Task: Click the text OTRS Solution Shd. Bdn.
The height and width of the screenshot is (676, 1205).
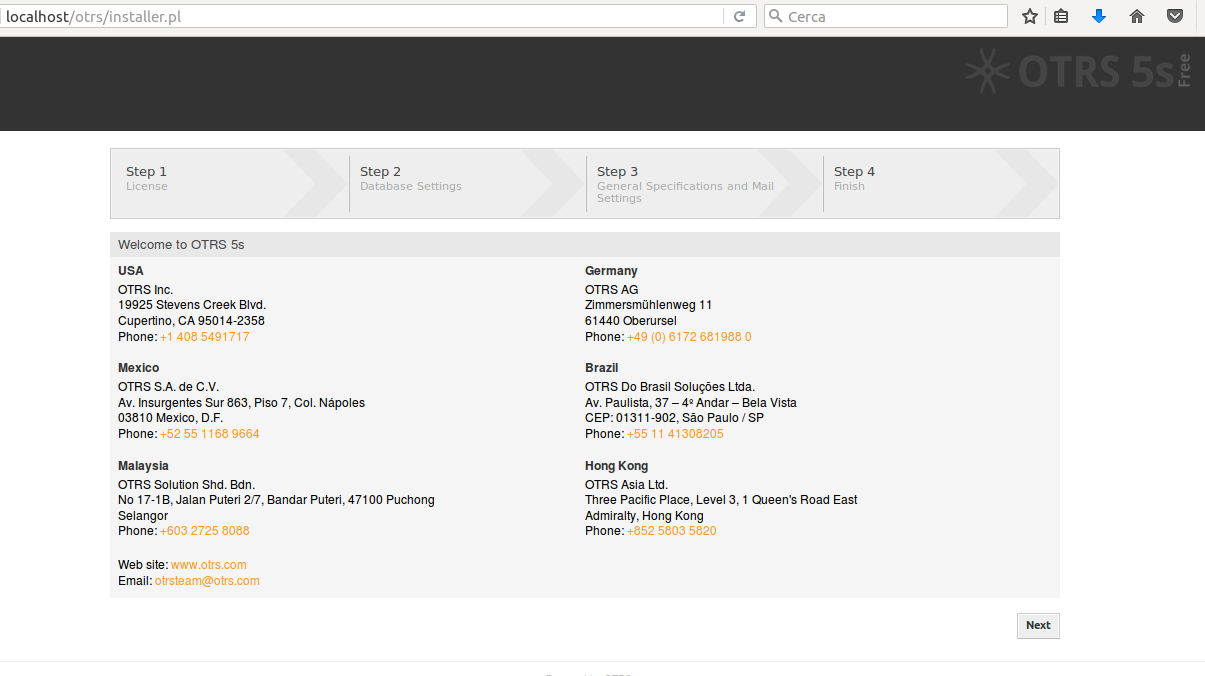Action: pyautogui.click(x=187, y=485)
